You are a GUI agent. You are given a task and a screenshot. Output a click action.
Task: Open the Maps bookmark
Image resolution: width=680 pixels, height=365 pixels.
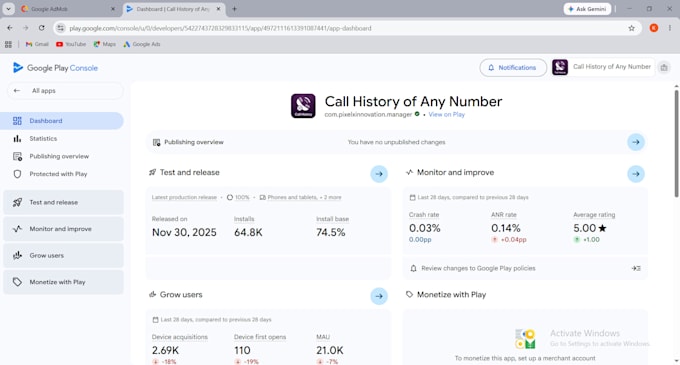click(105, 44)
